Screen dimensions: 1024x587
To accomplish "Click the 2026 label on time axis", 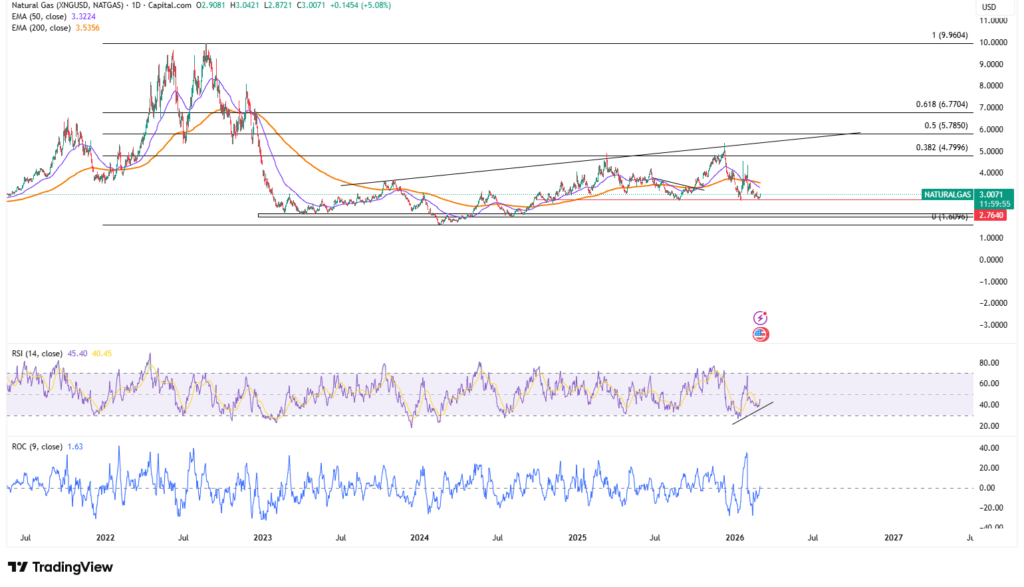I will [735, 537].
